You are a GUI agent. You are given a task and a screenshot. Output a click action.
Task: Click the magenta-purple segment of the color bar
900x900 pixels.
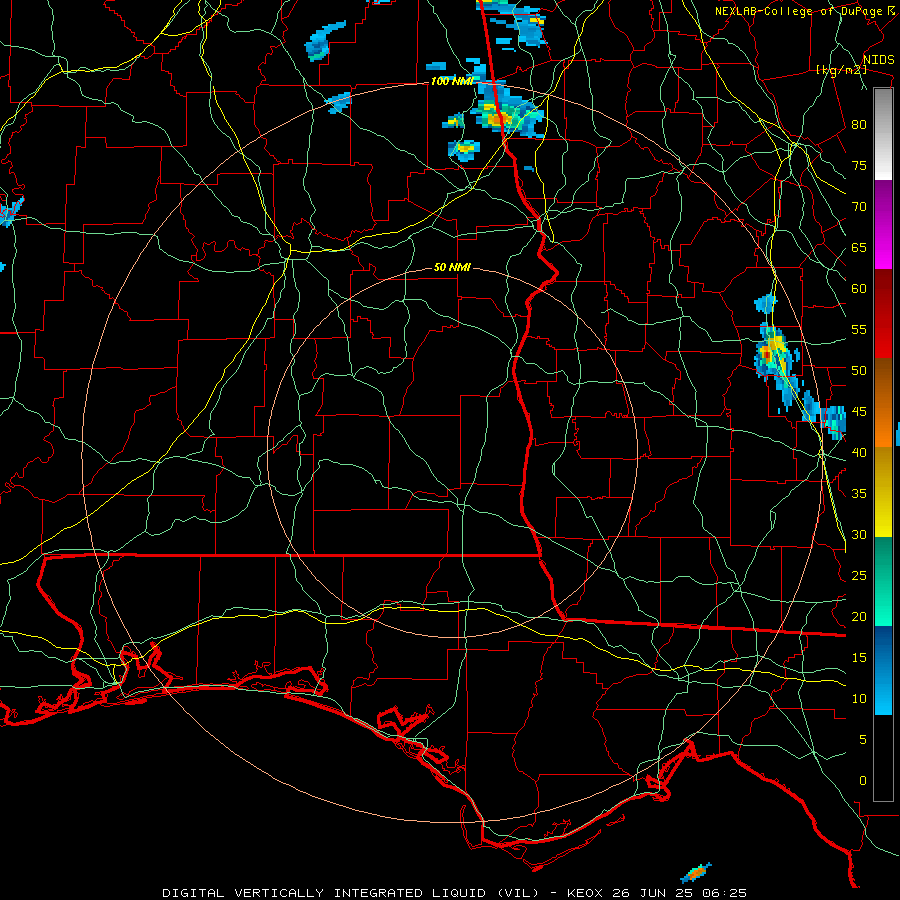[x=883, y=225]
